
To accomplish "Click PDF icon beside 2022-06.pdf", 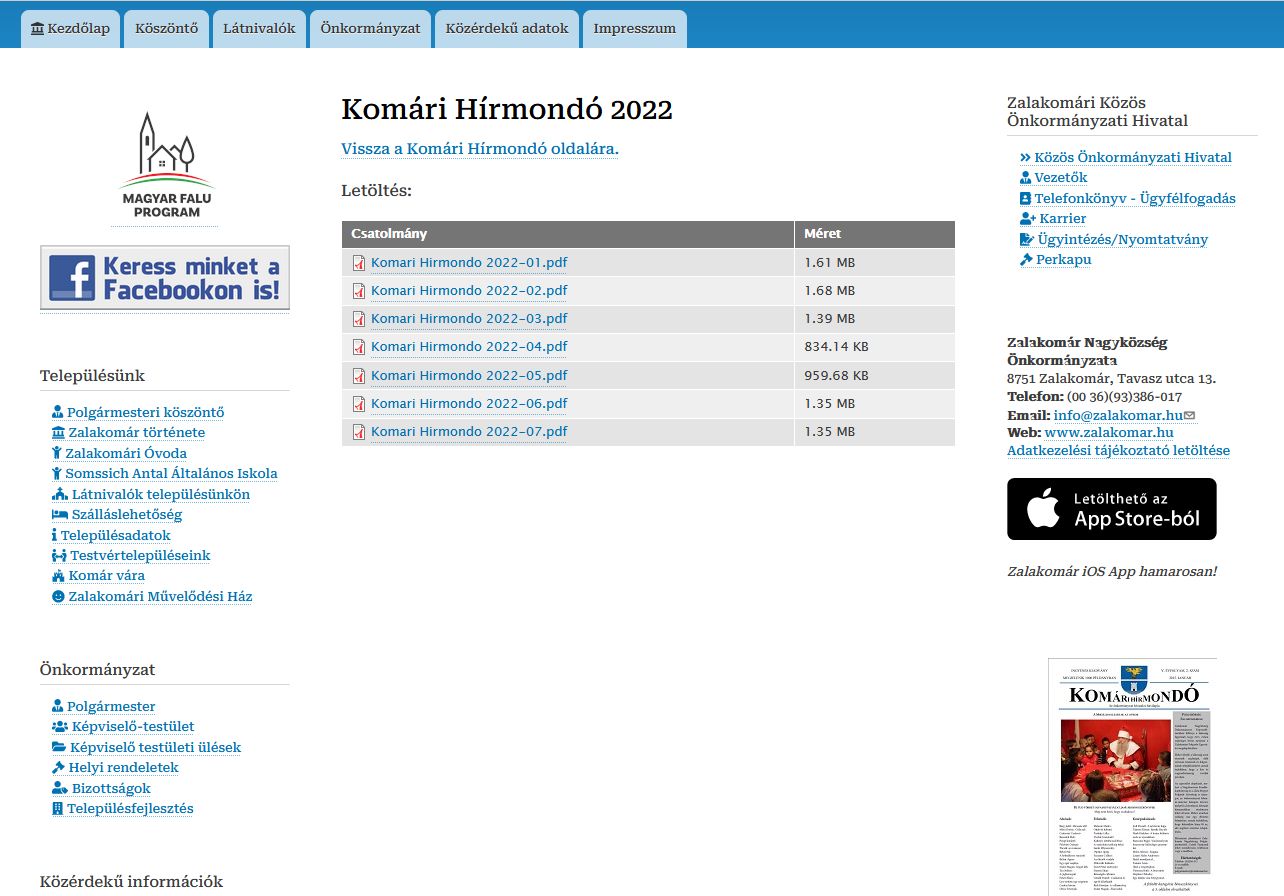I will tap(359, 404).
